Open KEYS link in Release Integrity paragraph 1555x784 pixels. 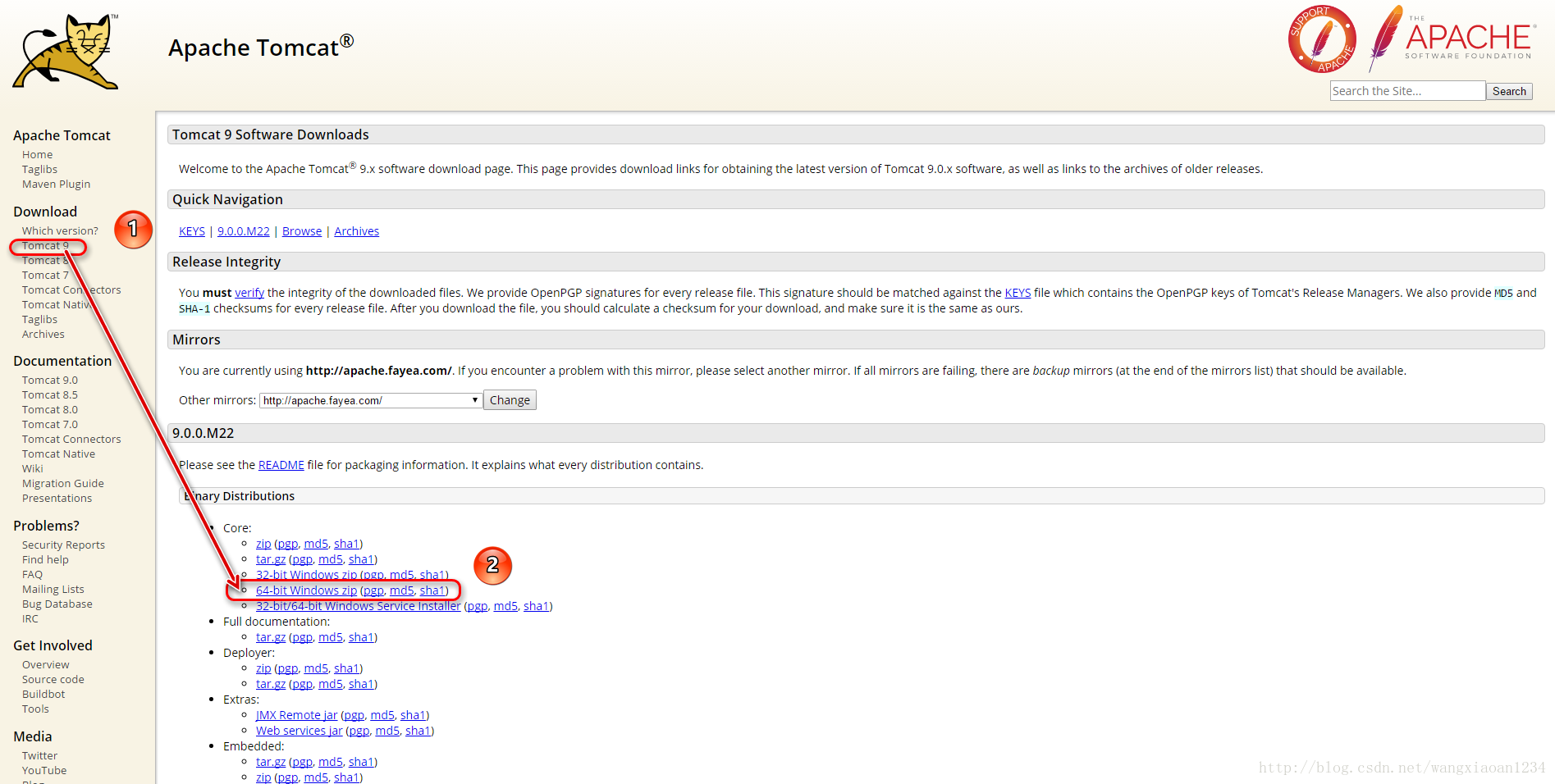tap(1018, 293)
